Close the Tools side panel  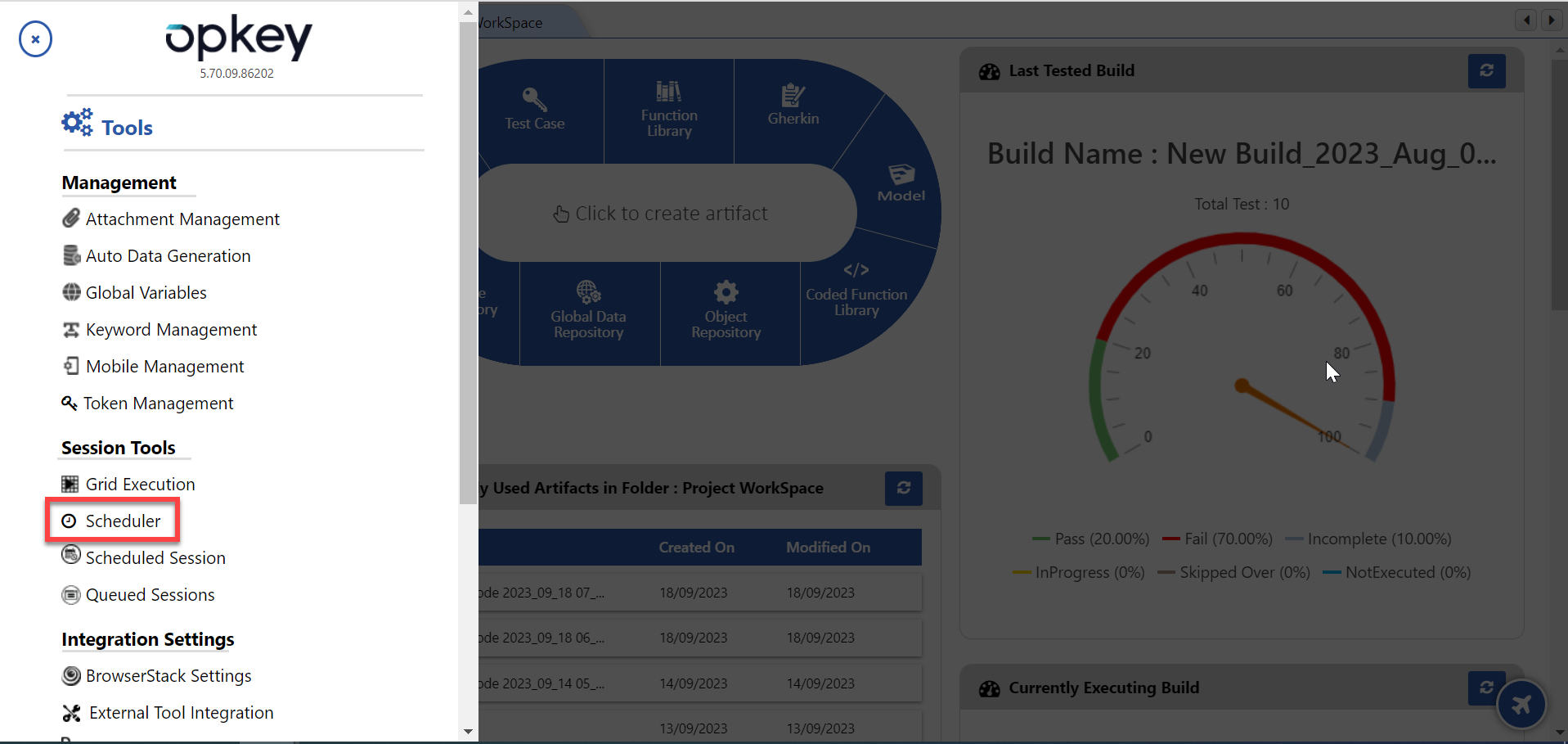pos(35,38)
